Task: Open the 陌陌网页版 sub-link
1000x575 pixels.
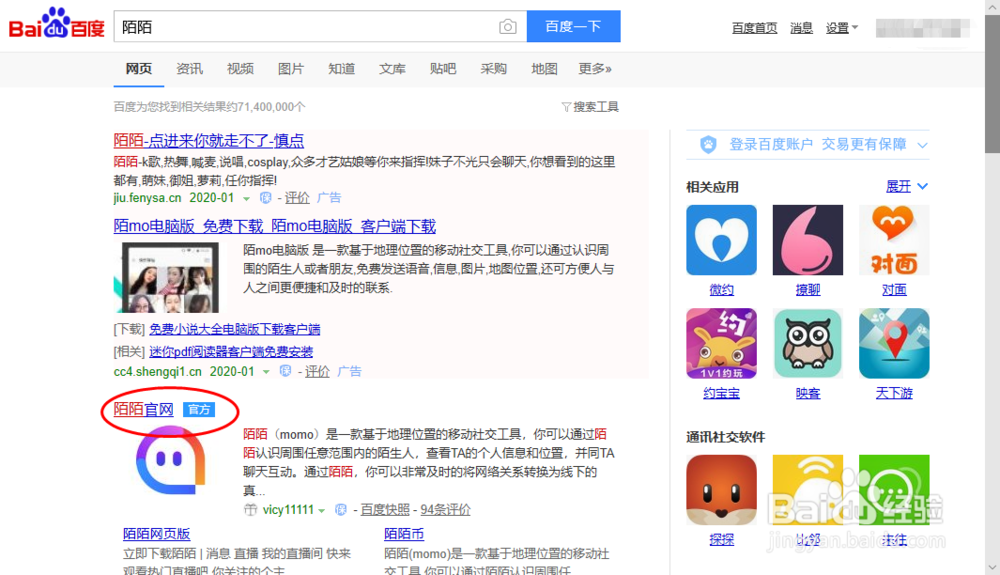Action: (x=157, y=534)
